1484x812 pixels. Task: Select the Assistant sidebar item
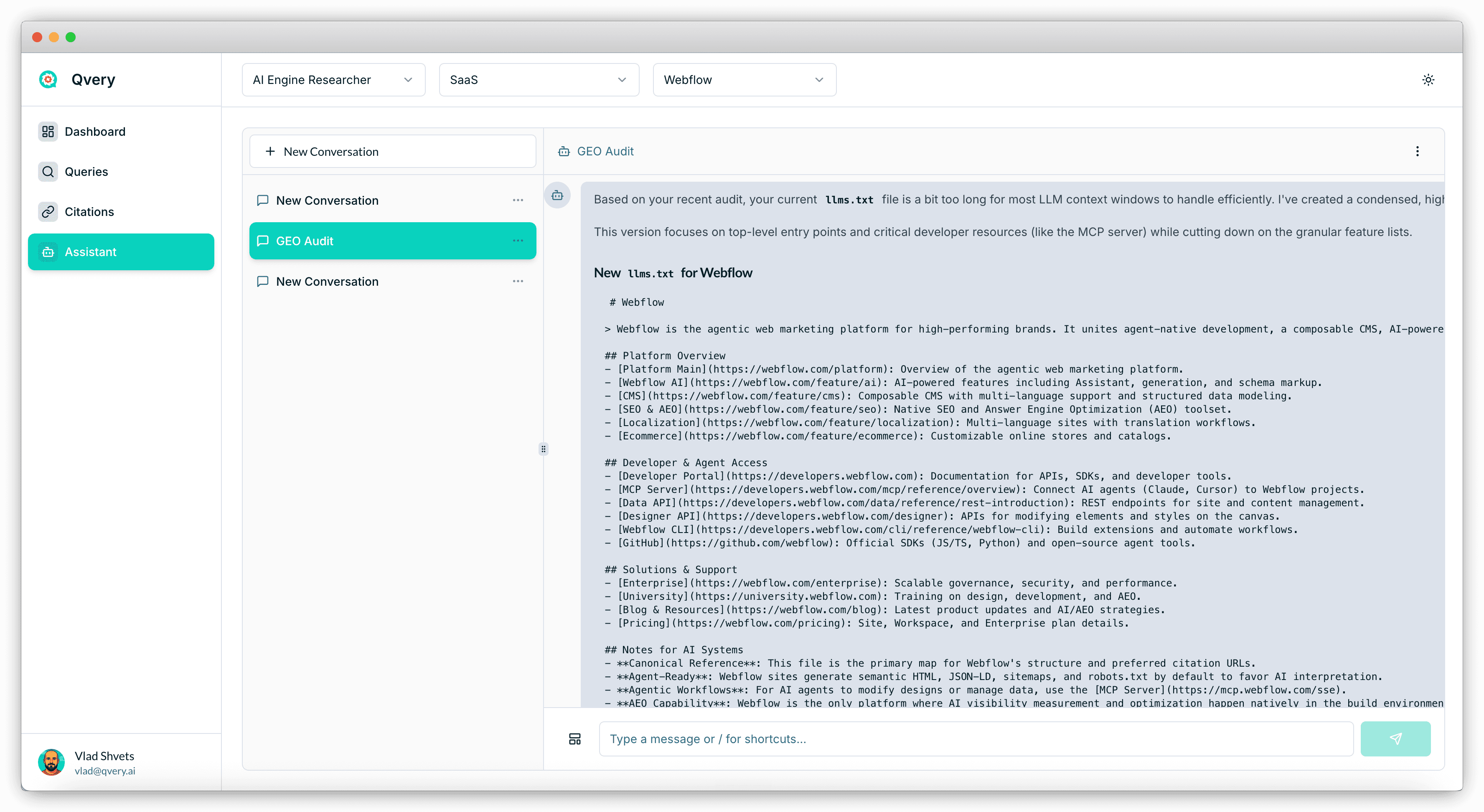click(x=121, y=252)
